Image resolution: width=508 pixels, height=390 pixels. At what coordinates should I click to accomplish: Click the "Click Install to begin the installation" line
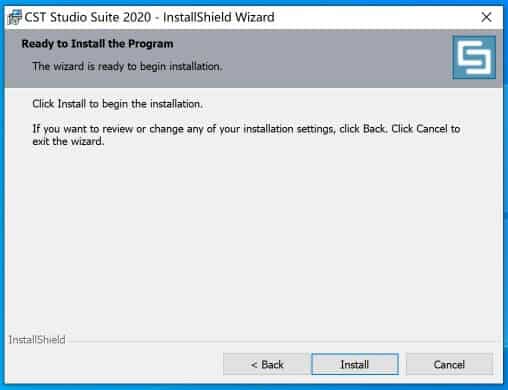tap(117, 104)
